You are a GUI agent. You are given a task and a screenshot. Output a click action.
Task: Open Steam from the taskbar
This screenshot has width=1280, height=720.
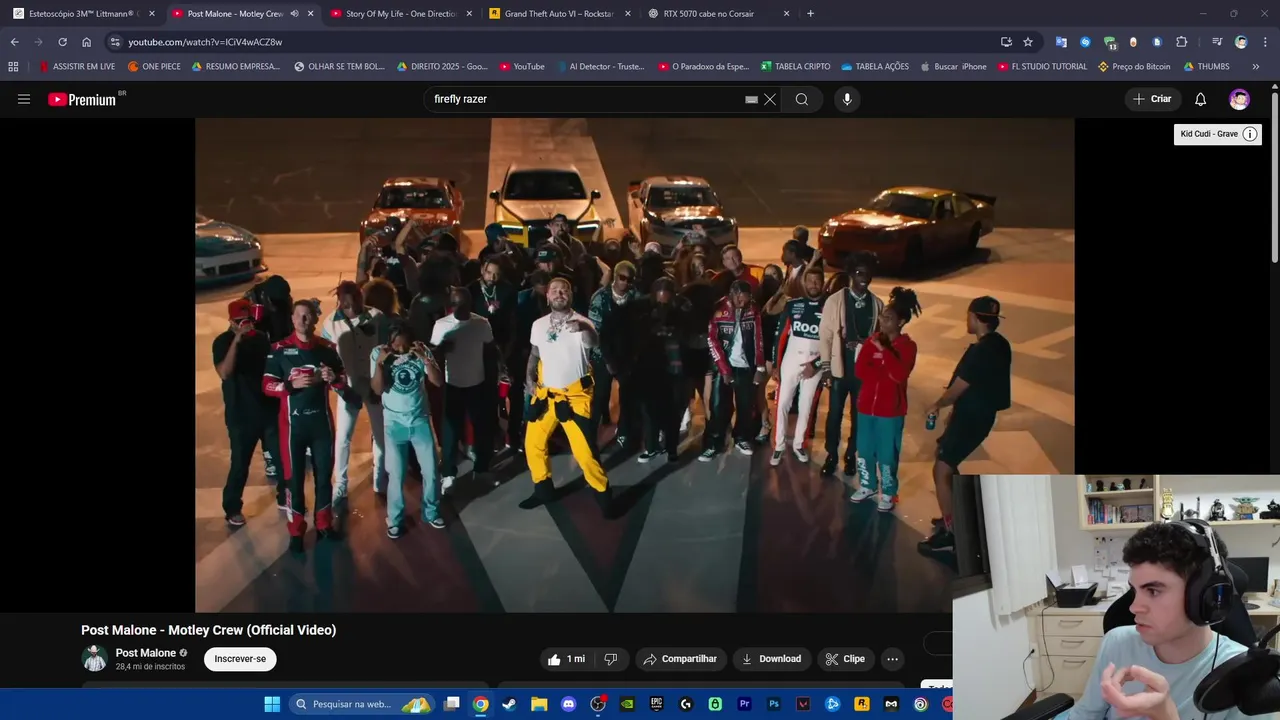click(x=510, y=704)
